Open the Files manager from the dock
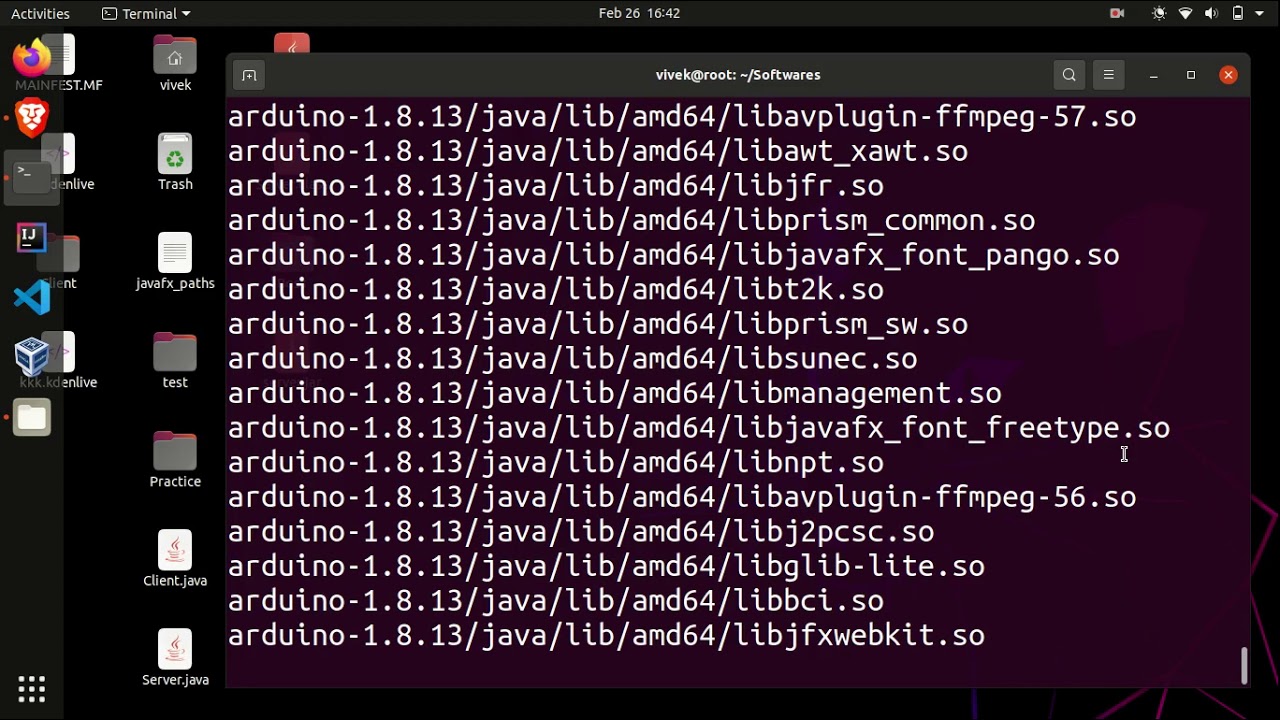The height and width of the screenshot is (720, 1280). click(32, 417)
